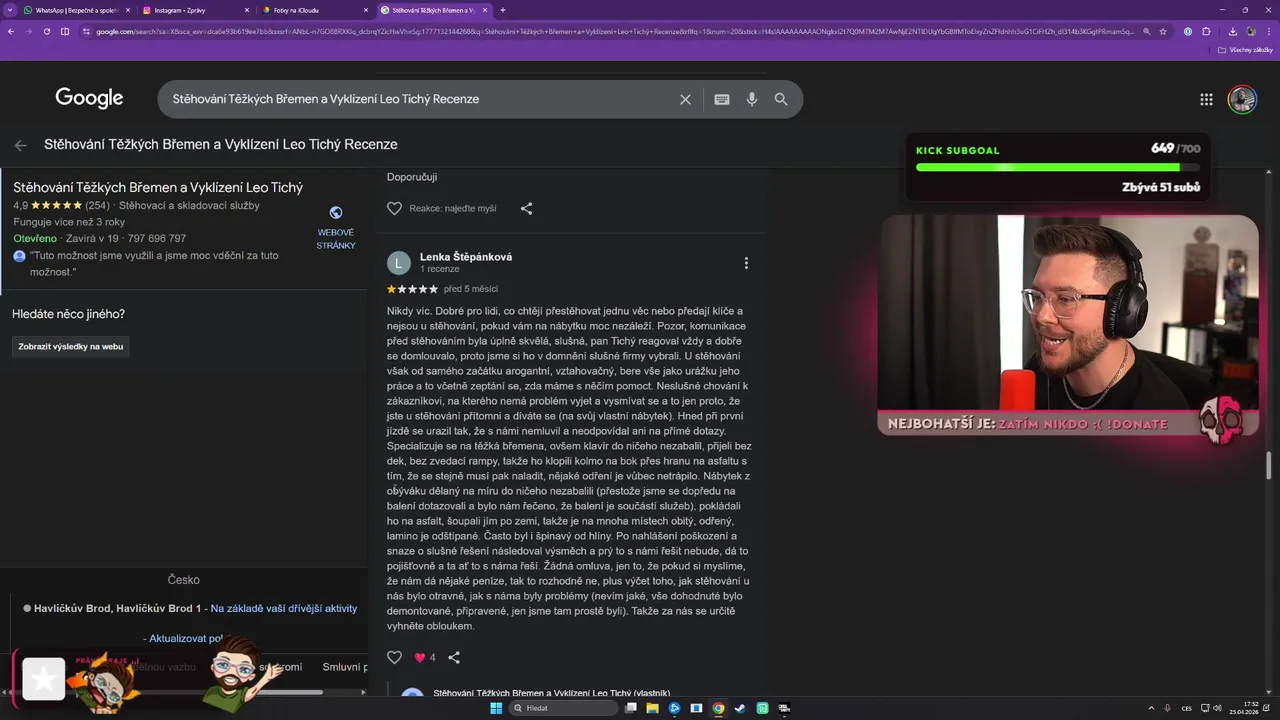Click the browser reload button
Viewport: 1280px width, 720px height.
(x=46, y=31)
